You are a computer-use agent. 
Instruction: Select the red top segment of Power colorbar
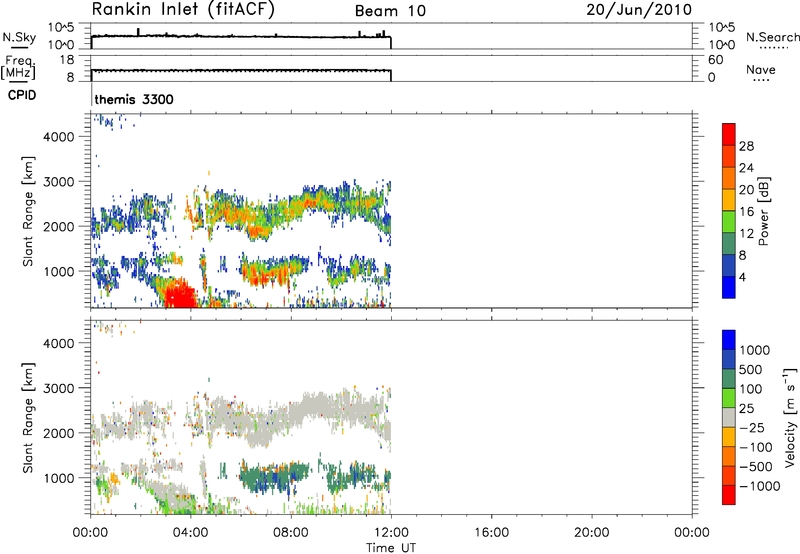click(x=729, y=134)
